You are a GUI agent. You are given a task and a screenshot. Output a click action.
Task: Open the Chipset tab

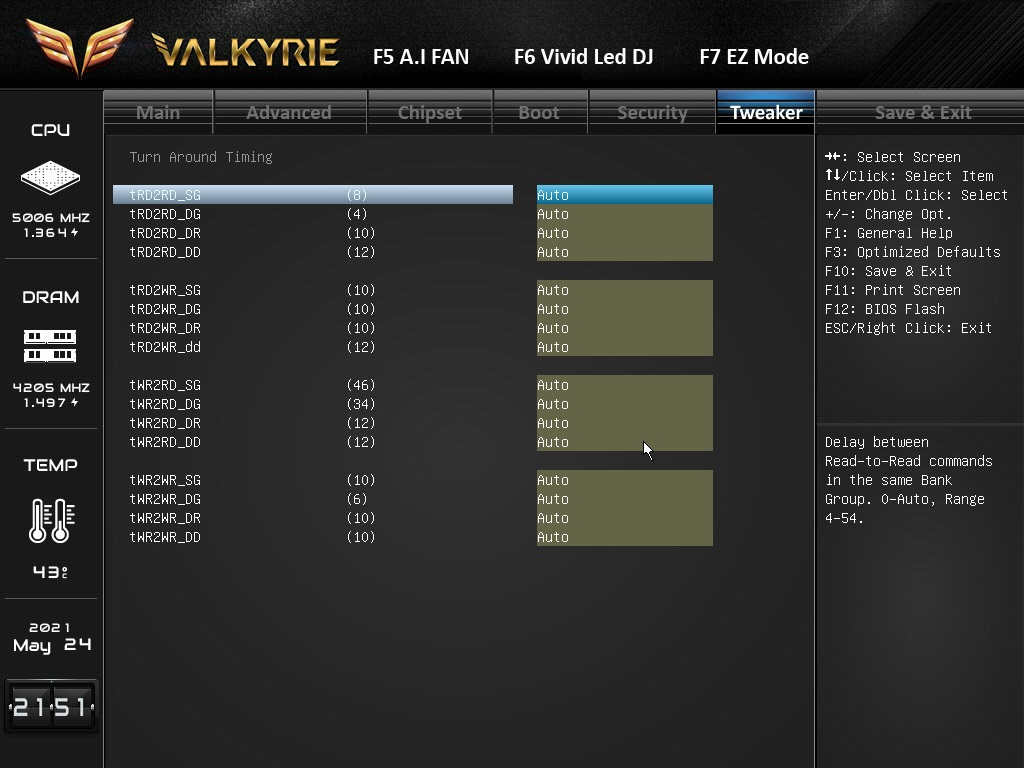click(429, 112)
